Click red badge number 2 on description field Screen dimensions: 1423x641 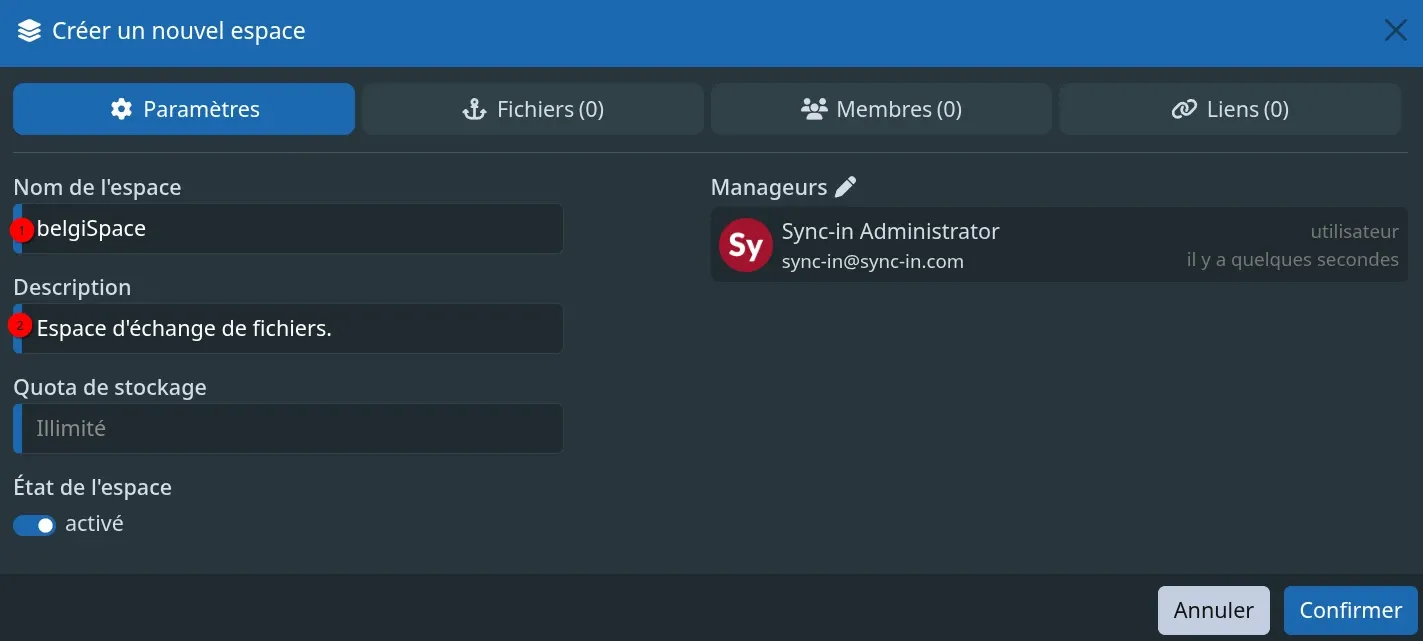21,326
